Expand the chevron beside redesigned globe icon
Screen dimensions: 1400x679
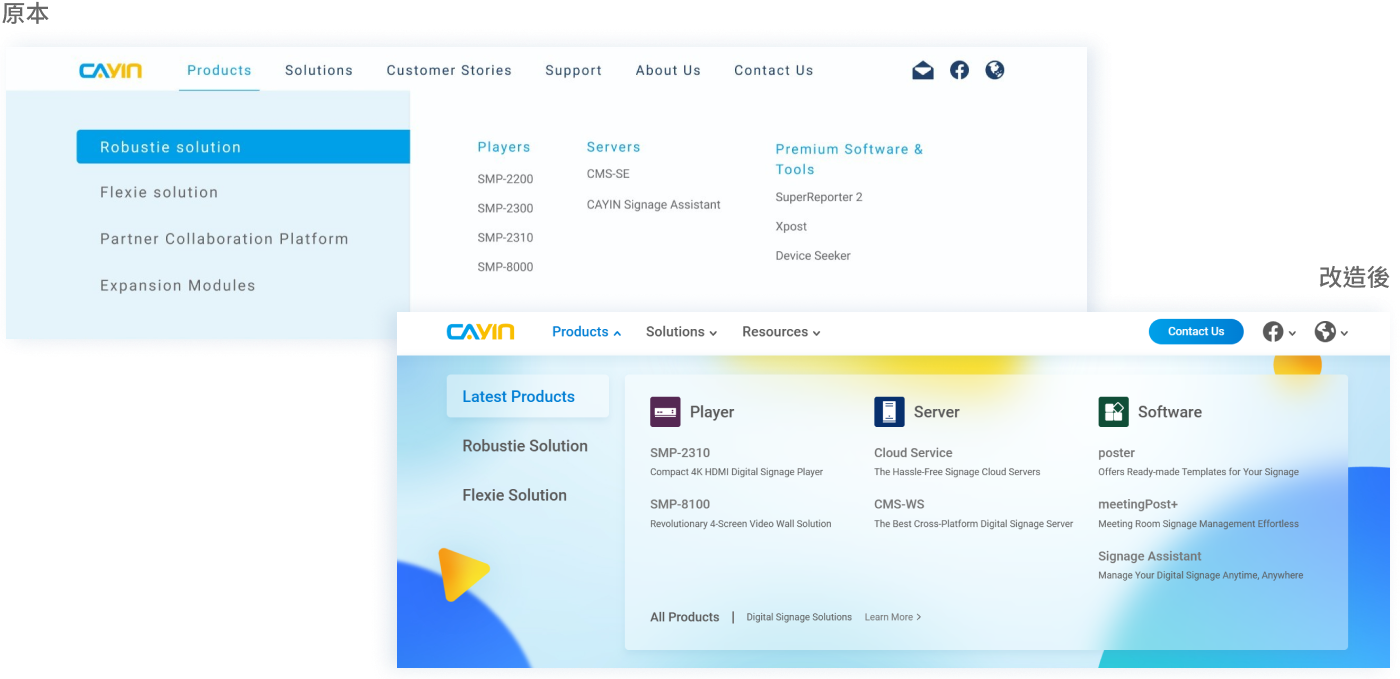1344,333
